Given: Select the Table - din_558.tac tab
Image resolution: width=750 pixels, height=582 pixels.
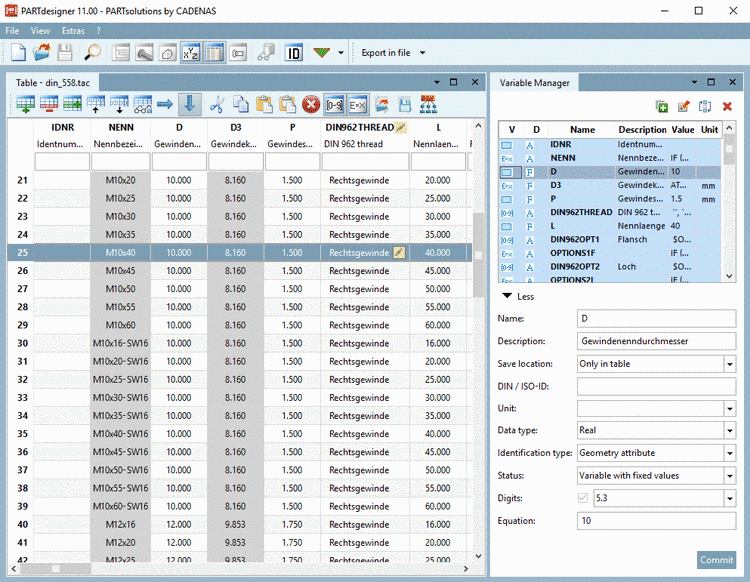Looking at the screenshot, I should (55, 82).
